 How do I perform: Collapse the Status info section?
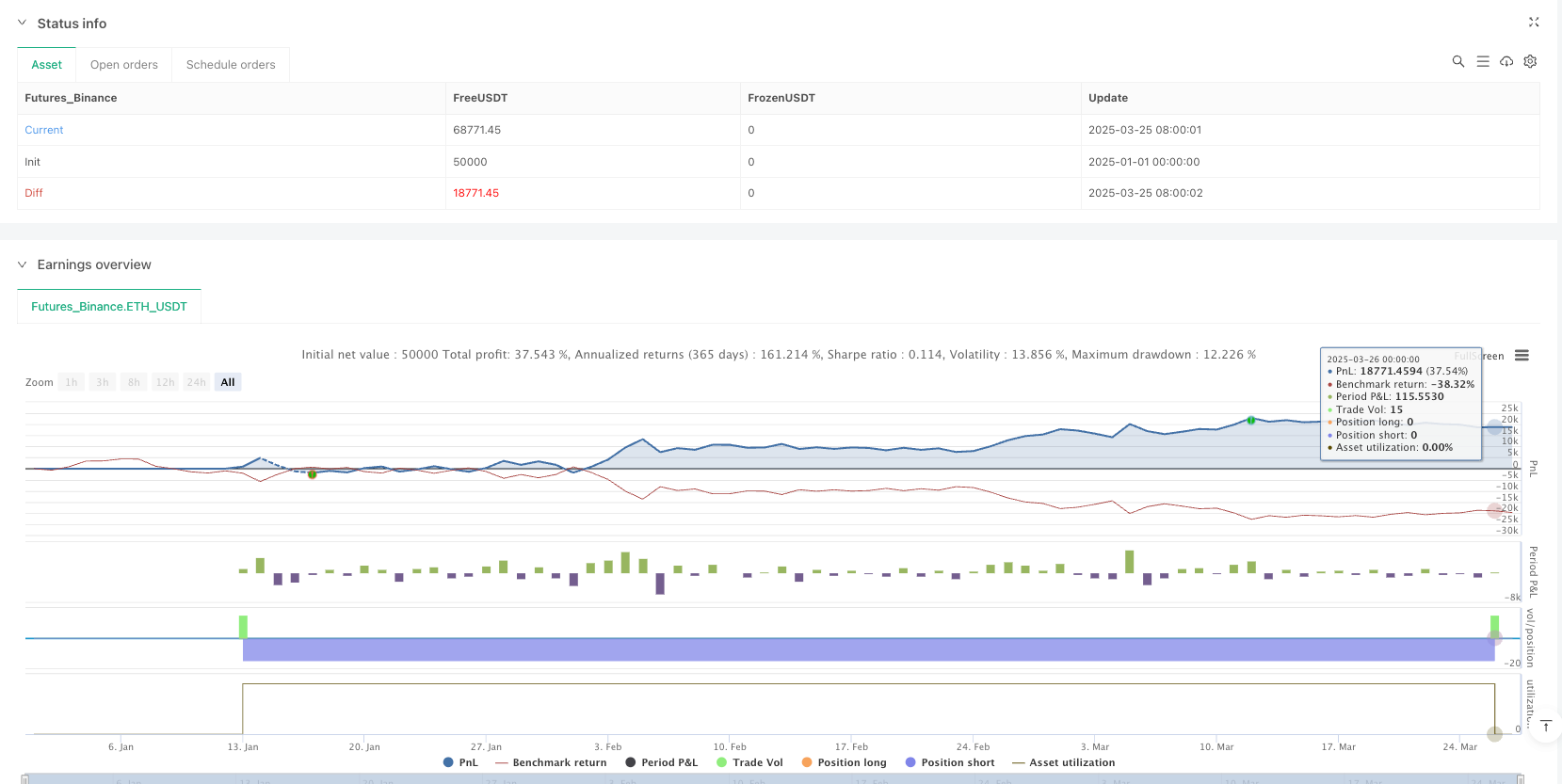tap(23, 23)
